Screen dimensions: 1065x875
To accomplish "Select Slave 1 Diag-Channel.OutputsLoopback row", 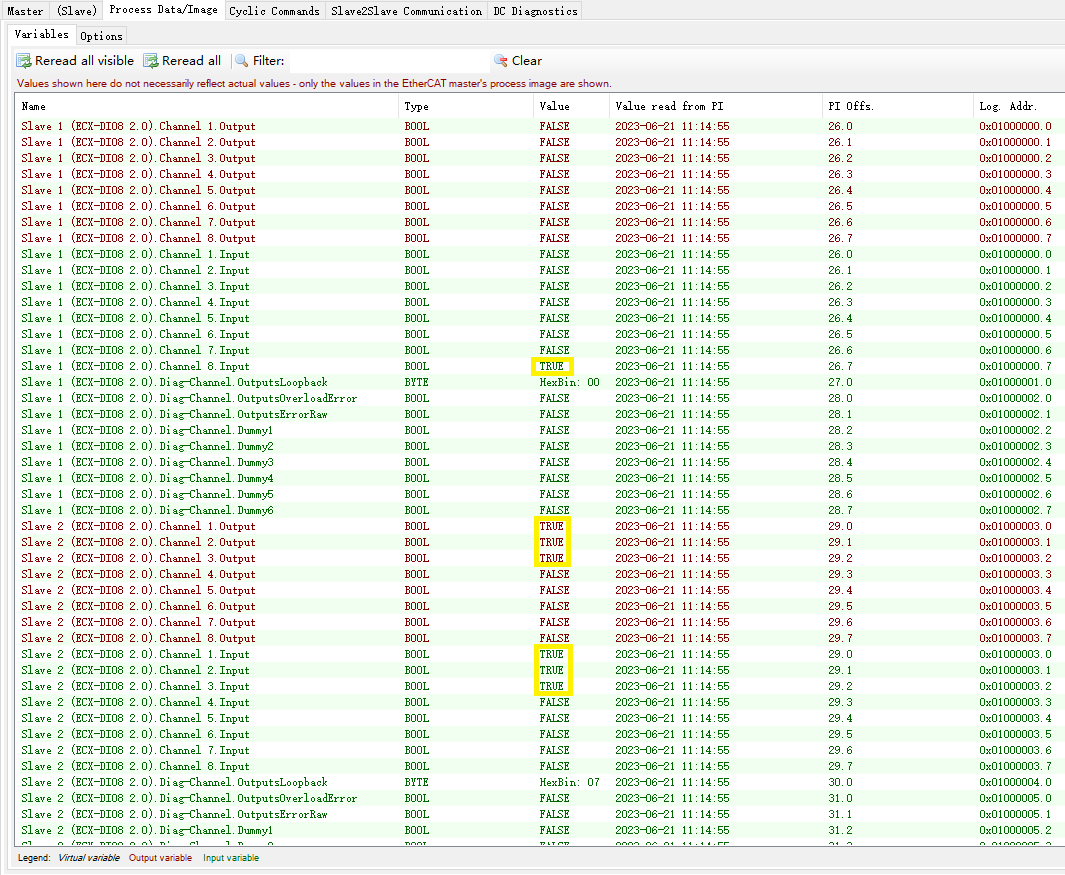I will (x=174, y=382).
